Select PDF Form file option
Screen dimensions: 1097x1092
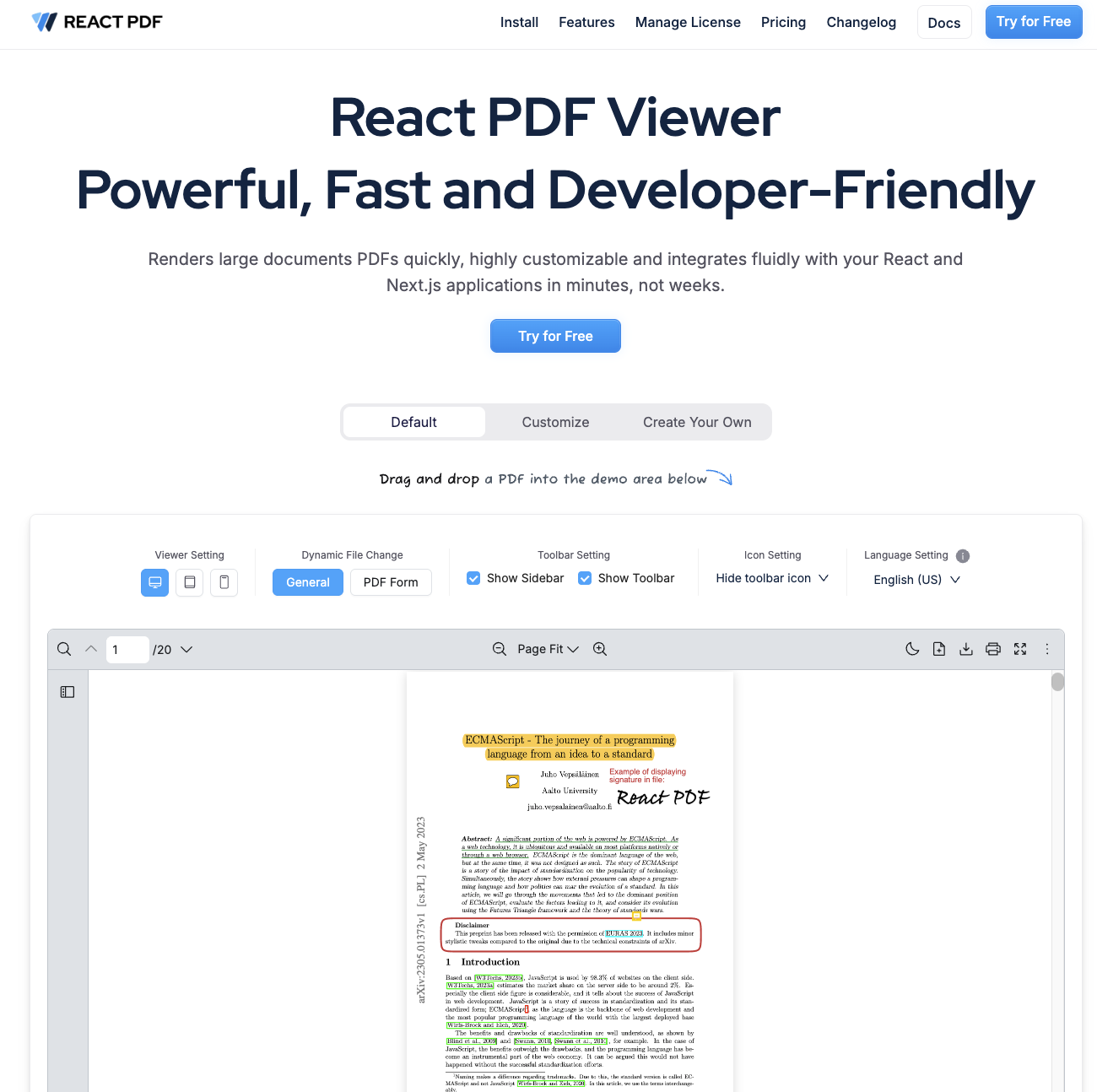click(391, 582)
